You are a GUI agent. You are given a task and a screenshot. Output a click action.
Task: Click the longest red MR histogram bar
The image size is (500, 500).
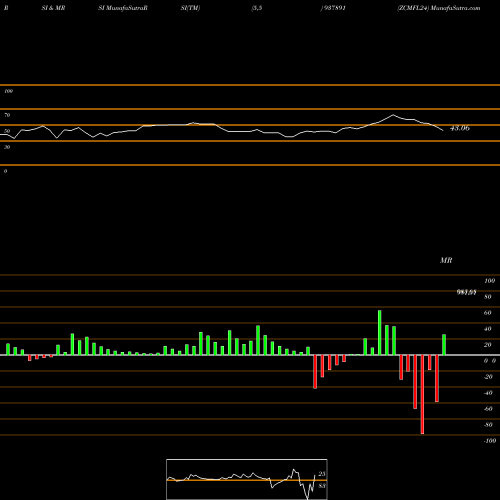coord(422,394)
